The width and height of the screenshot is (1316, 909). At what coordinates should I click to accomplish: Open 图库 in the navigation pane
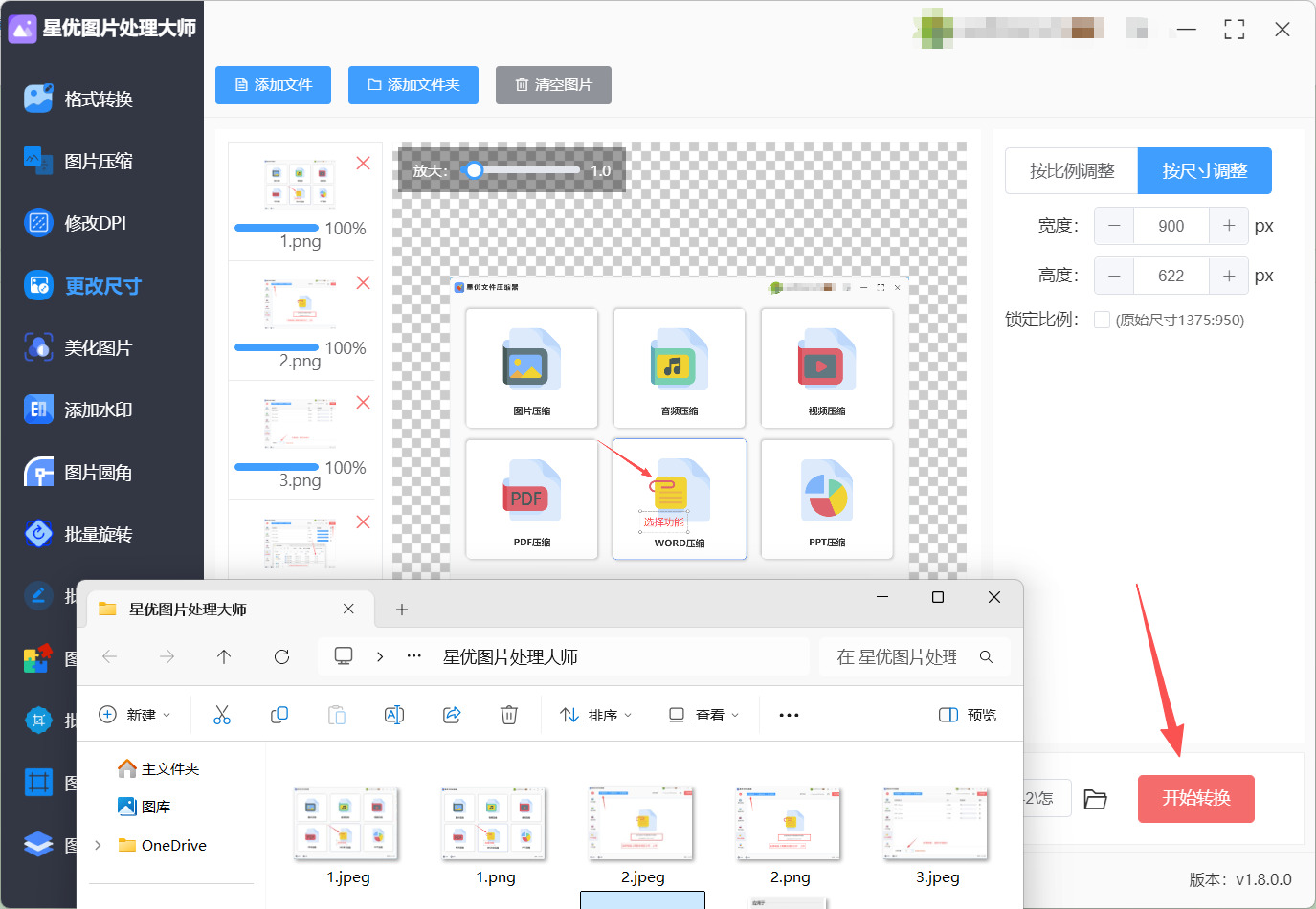[x=145, y=807]
